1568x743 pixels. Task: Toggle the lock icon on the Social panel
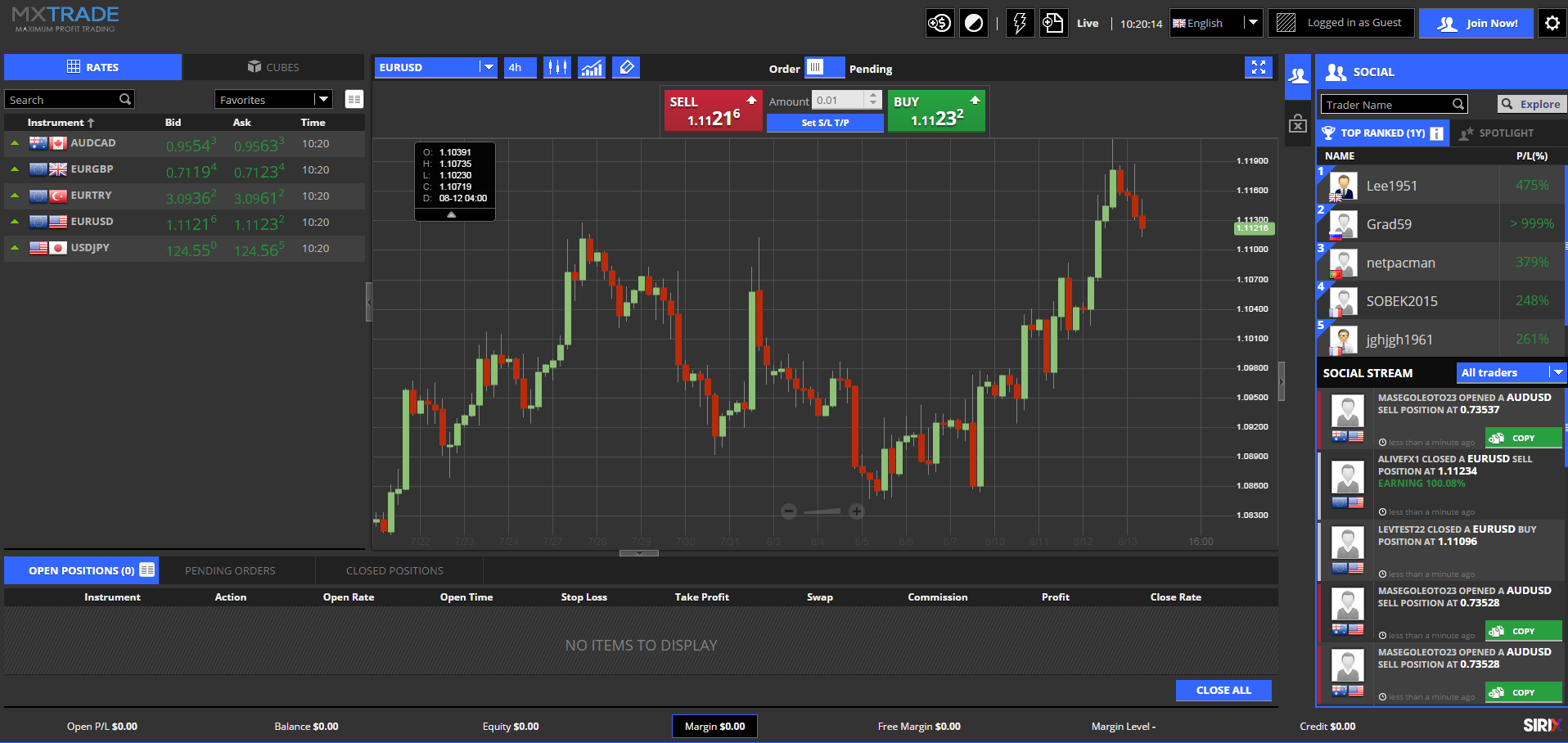1297,123
